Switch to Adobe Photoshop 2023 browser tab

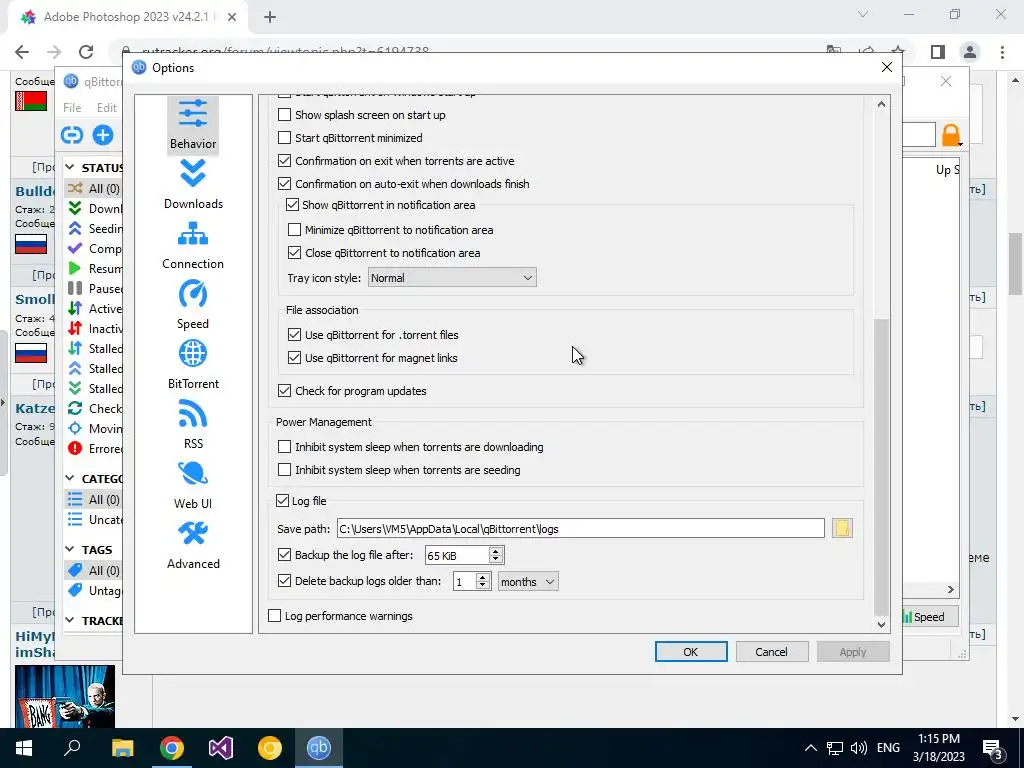(127, 17)
